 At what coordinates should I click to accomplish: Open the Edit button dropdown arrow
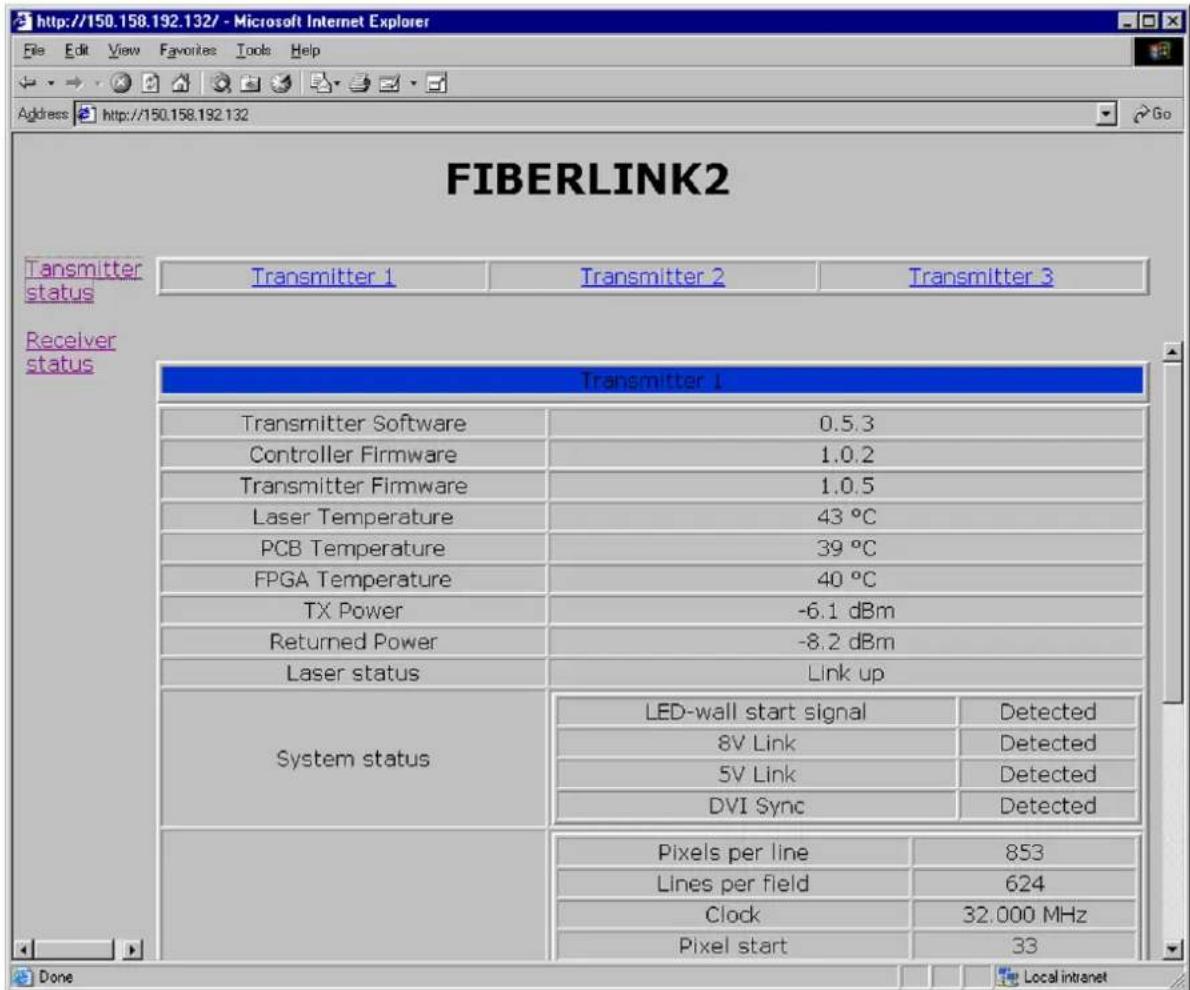[414, 83]
